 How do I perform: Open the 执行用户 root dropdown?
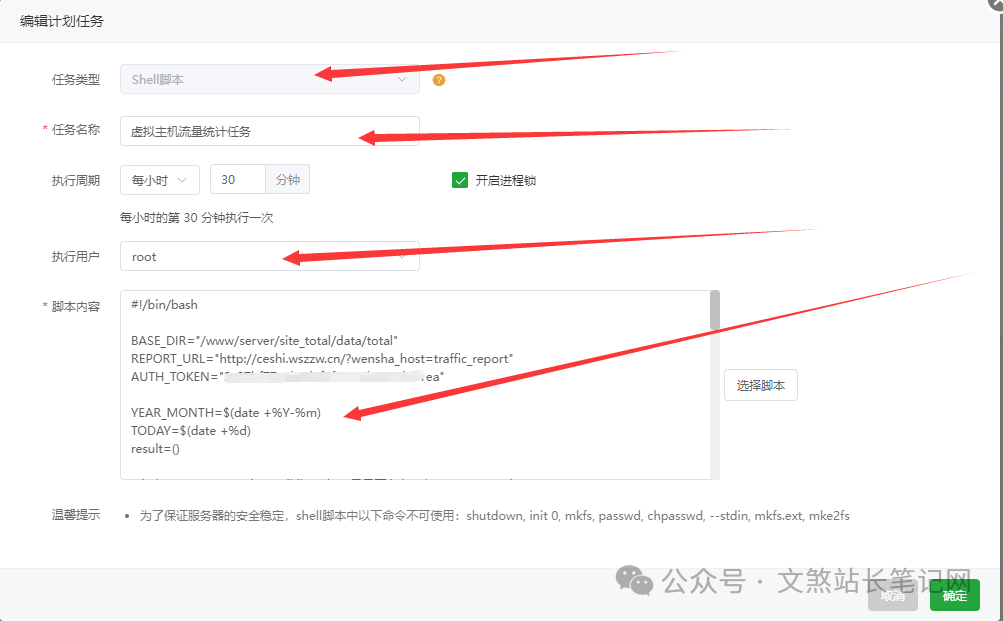point(270,256)
